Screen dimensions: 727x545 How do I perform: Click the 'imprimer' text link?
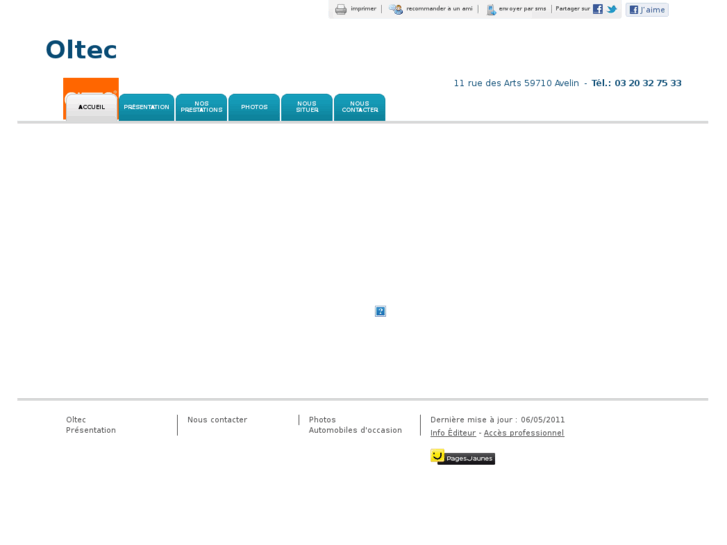pyautogui.click(x=363, y=8)
